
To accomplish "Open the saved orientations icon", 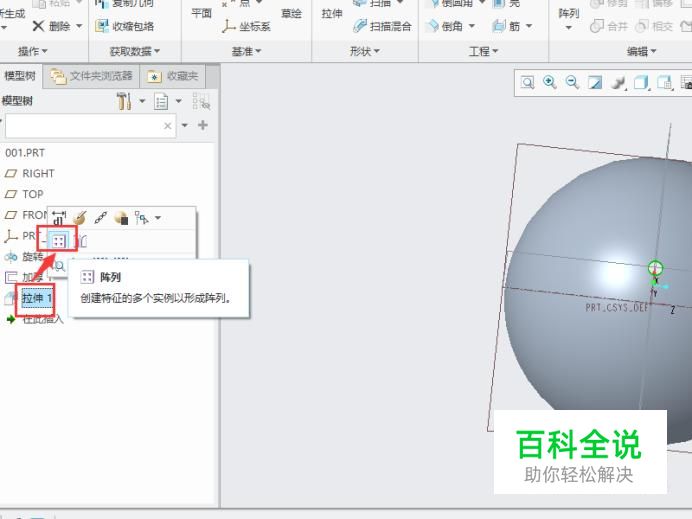I will click(x=665, y=82).
